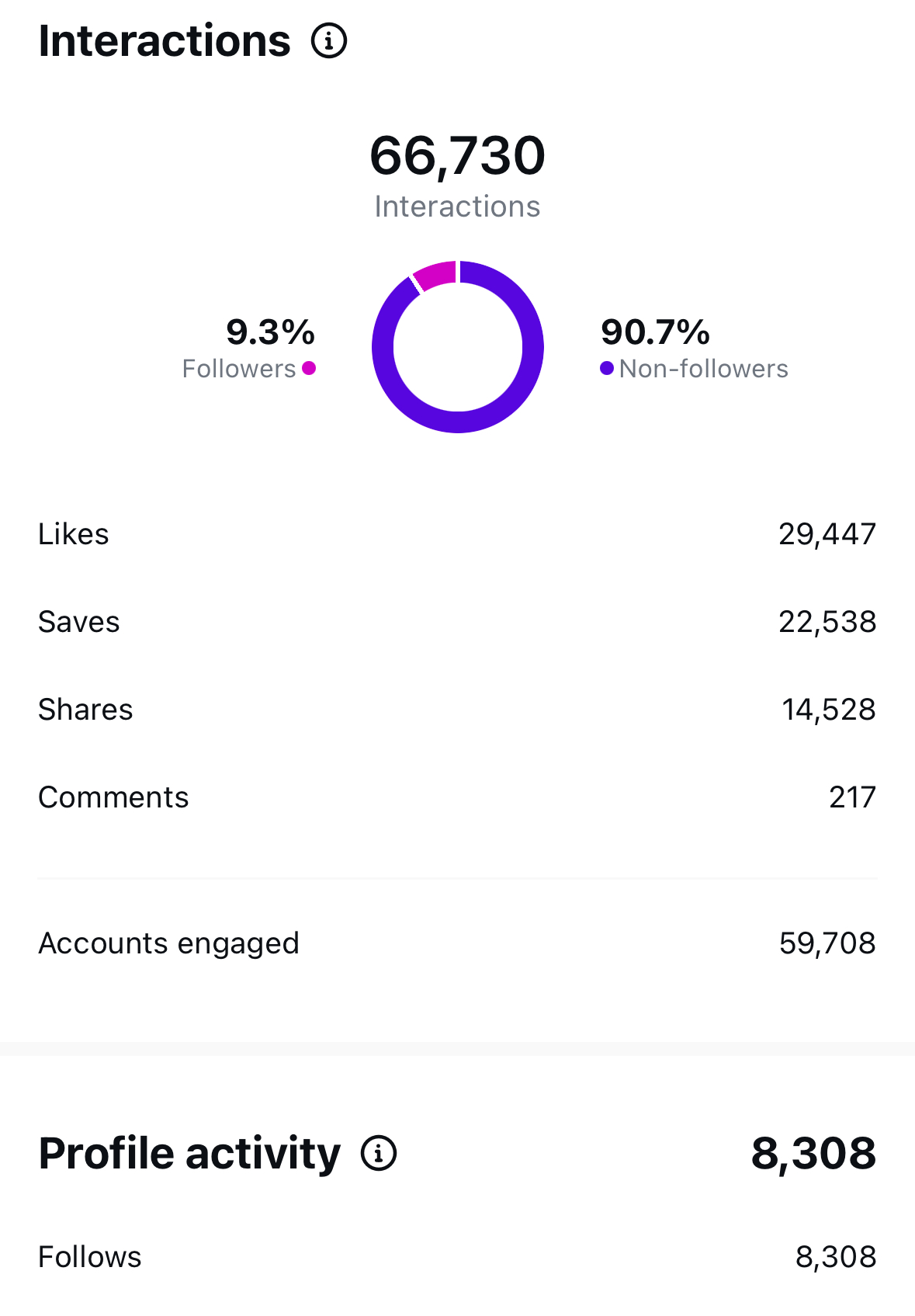The image size is (915, 1316).
Task: Tap the Profile activity heading
Action: [189, 1153]
